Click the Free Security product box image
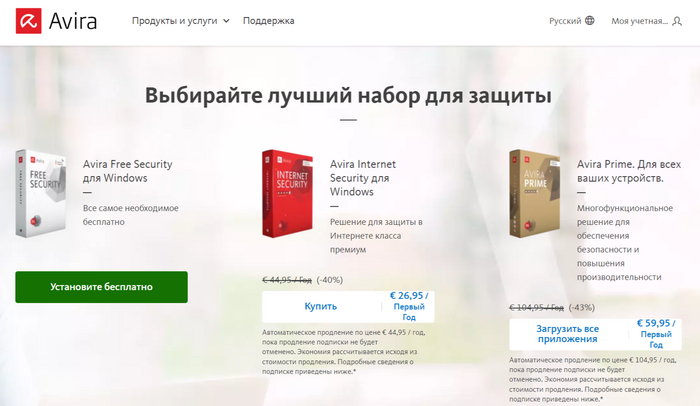 pos(41,193)
